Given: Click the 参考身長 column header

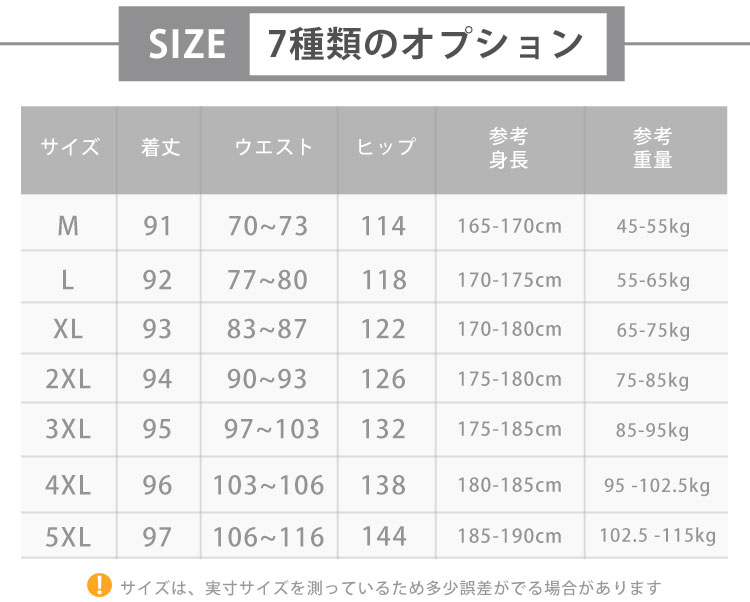Looking at the screenshot, I should [x=508, y=148].
